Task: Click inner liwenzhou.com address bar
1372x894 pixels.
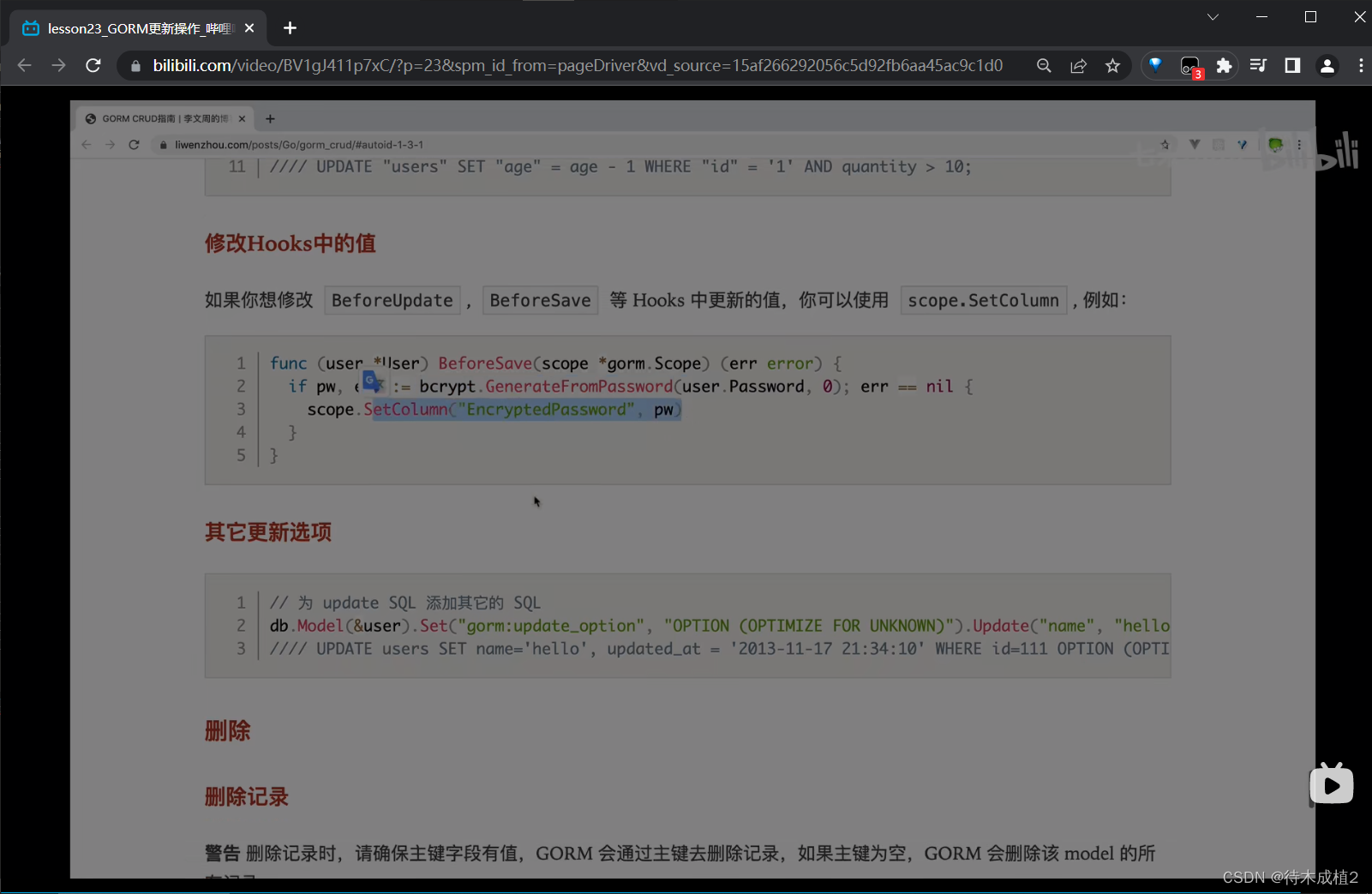Action: (x=299, y=145)
